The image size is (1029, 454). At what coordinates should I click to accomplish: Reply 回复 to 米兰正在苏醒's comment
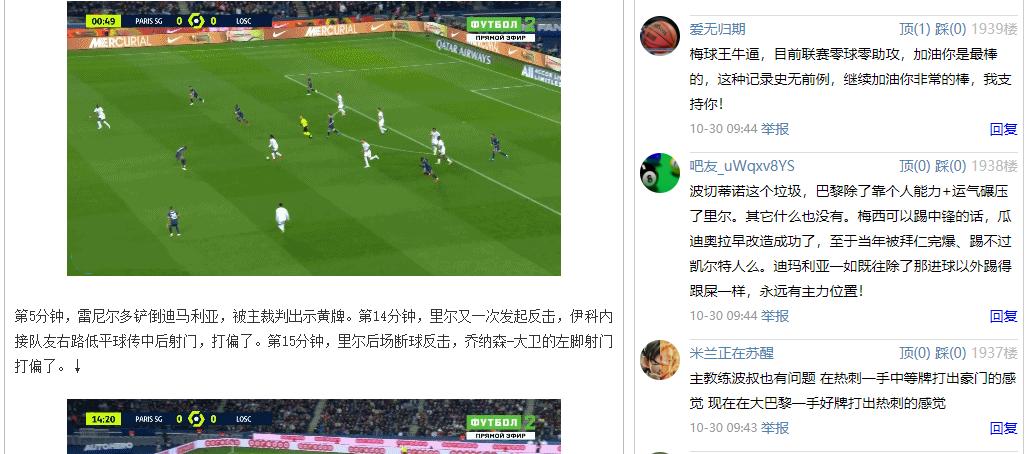pyautogui.click(x=1003, y=428)
